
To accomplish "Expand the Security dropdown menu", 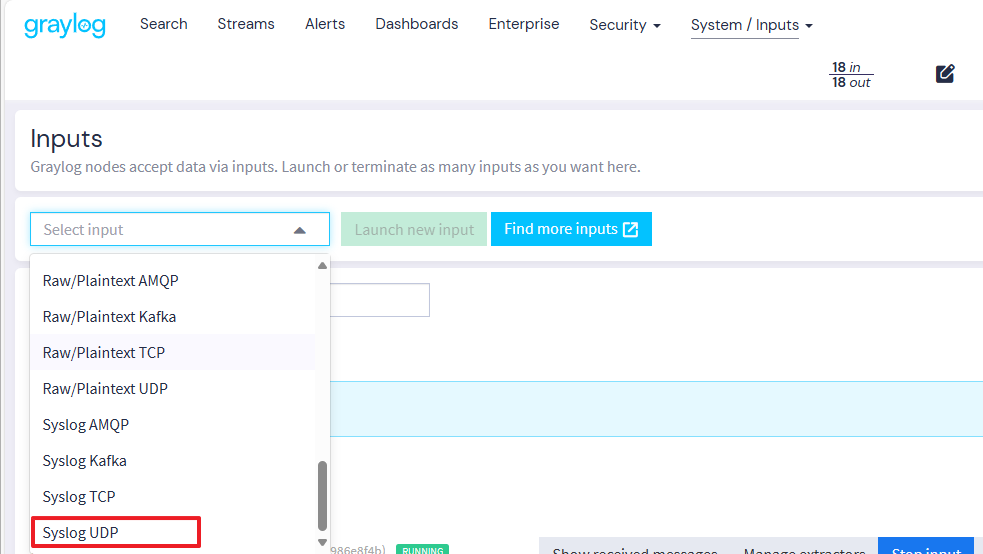I will tap(624, 25).
